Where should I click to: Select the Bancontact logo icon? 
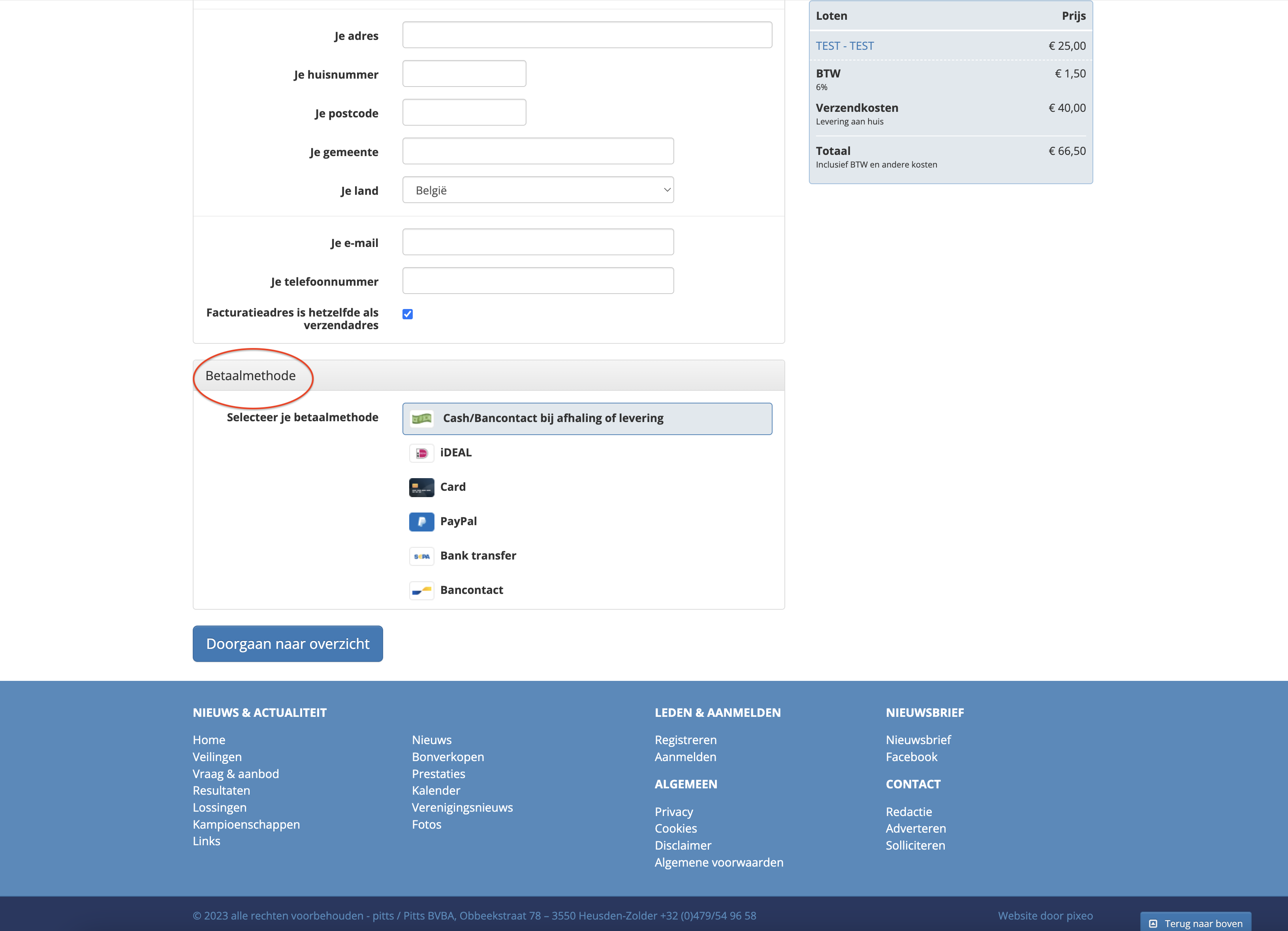[x=421, y=590]
